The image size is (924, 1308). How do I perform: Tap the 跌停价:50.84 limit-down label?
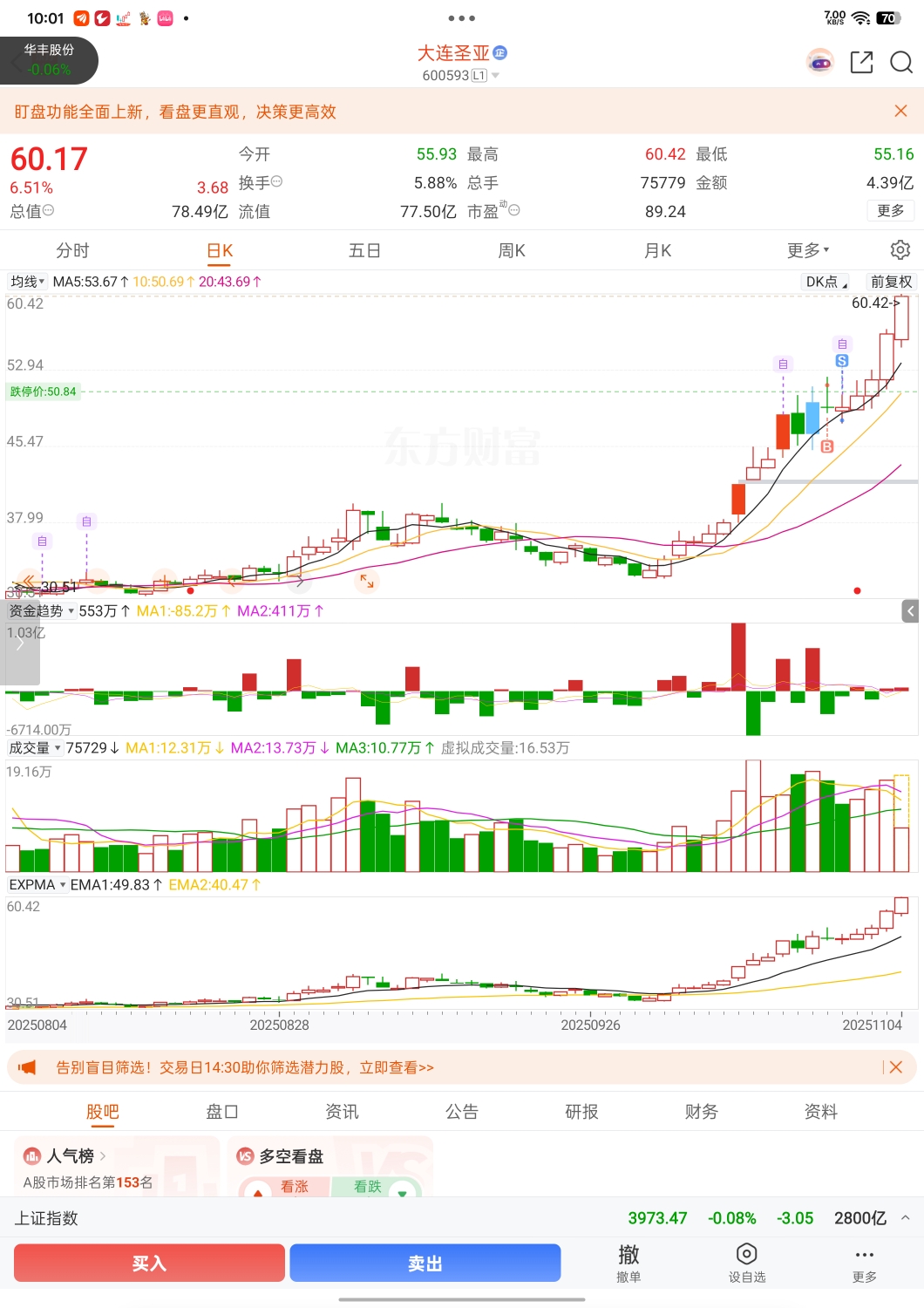(x=43, y=392)
